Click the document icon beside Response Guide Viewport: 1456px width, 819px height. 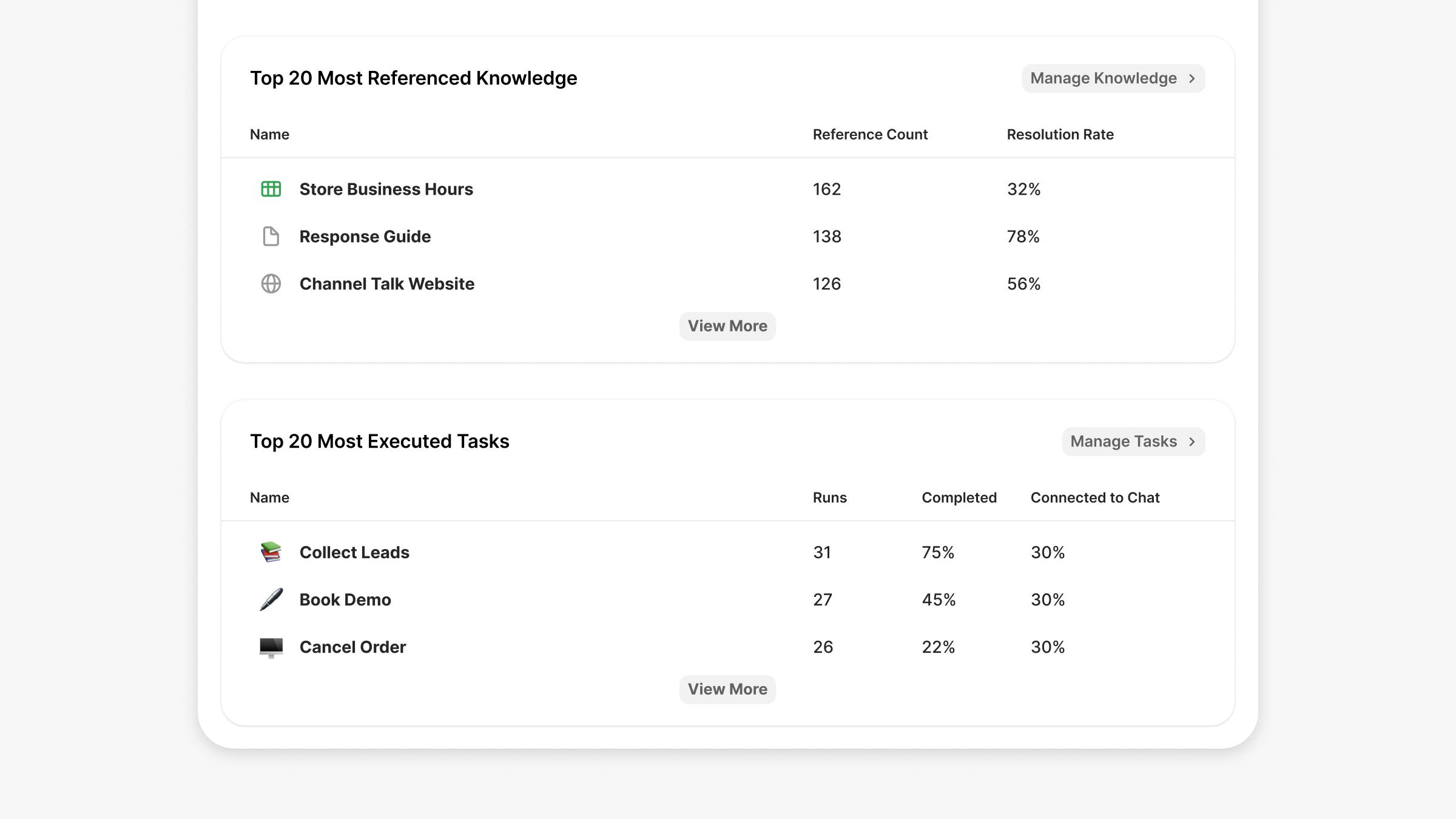point(271,237)
